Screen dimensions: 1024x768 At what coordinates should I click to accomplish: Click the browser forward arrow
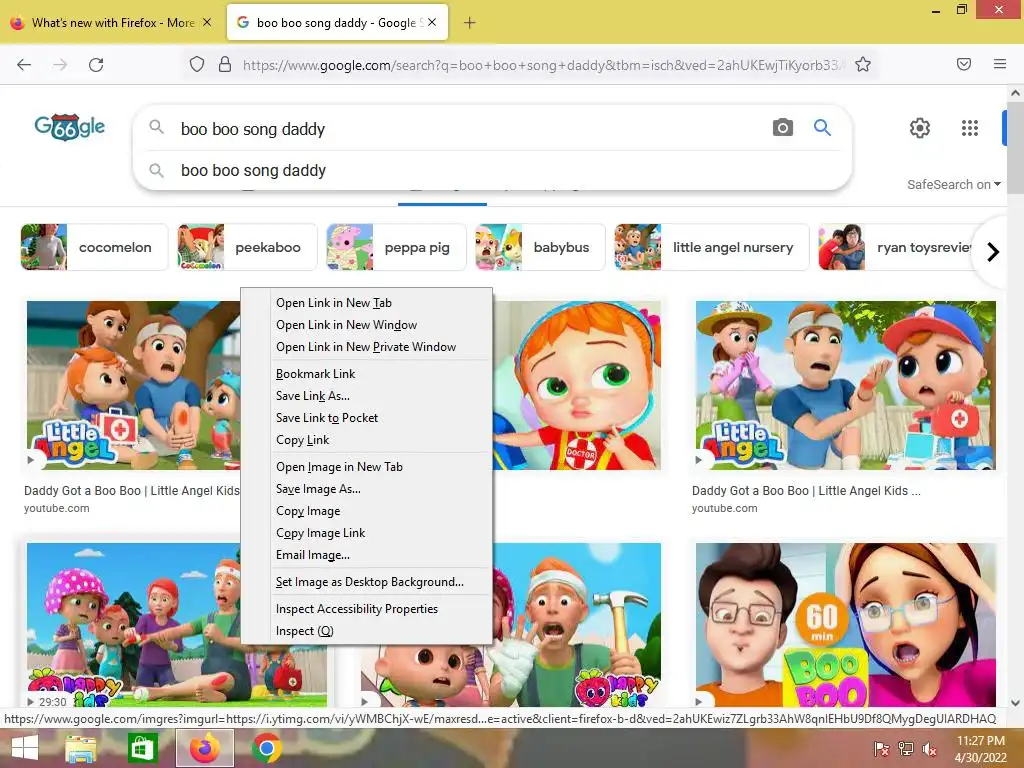coord(60,65)
